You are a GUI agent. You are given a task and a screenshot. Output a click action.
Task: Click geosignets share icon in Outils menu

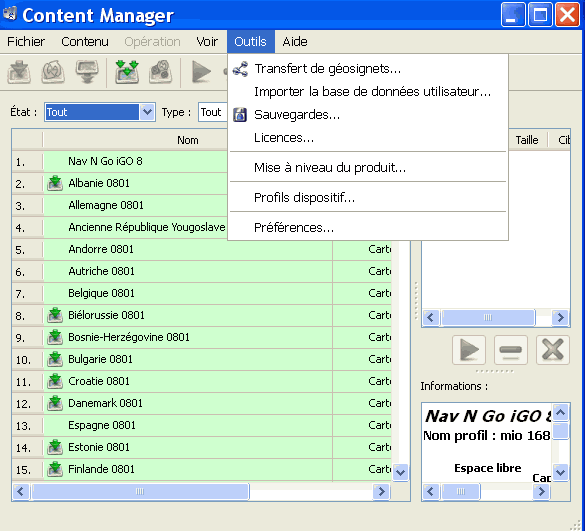point(240,69)
